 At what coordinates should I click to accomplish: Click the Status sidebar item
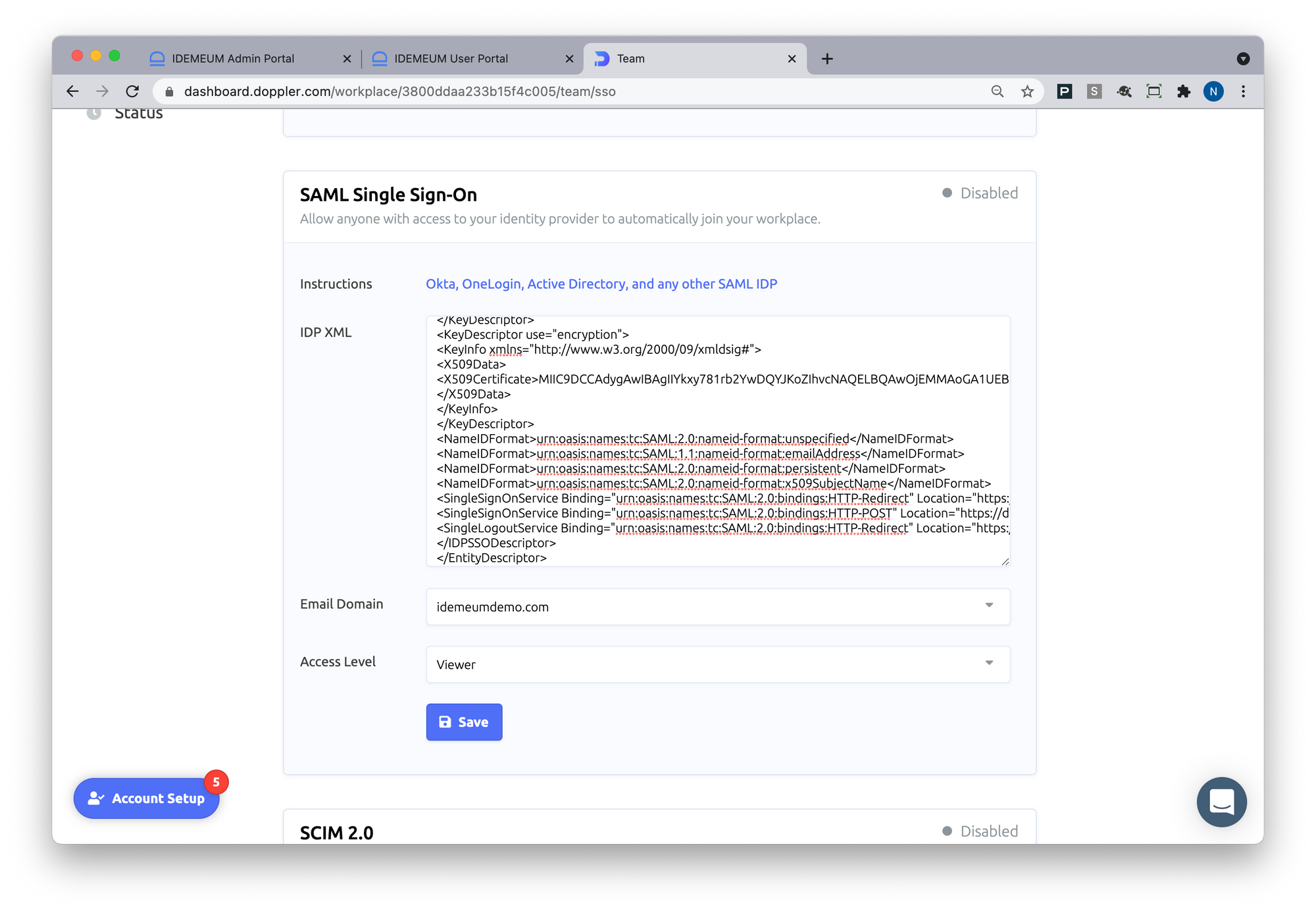click(138, 113)
